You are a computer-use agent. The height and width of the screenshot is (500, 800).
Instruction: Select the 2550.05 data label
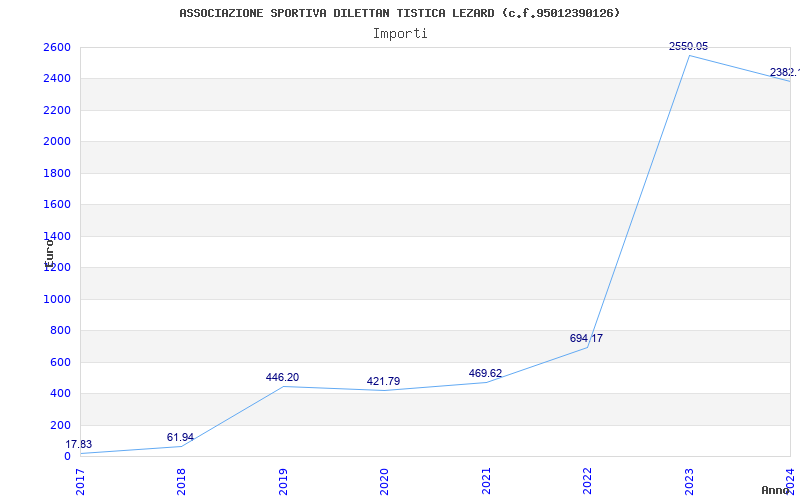[x=688, y=46]
